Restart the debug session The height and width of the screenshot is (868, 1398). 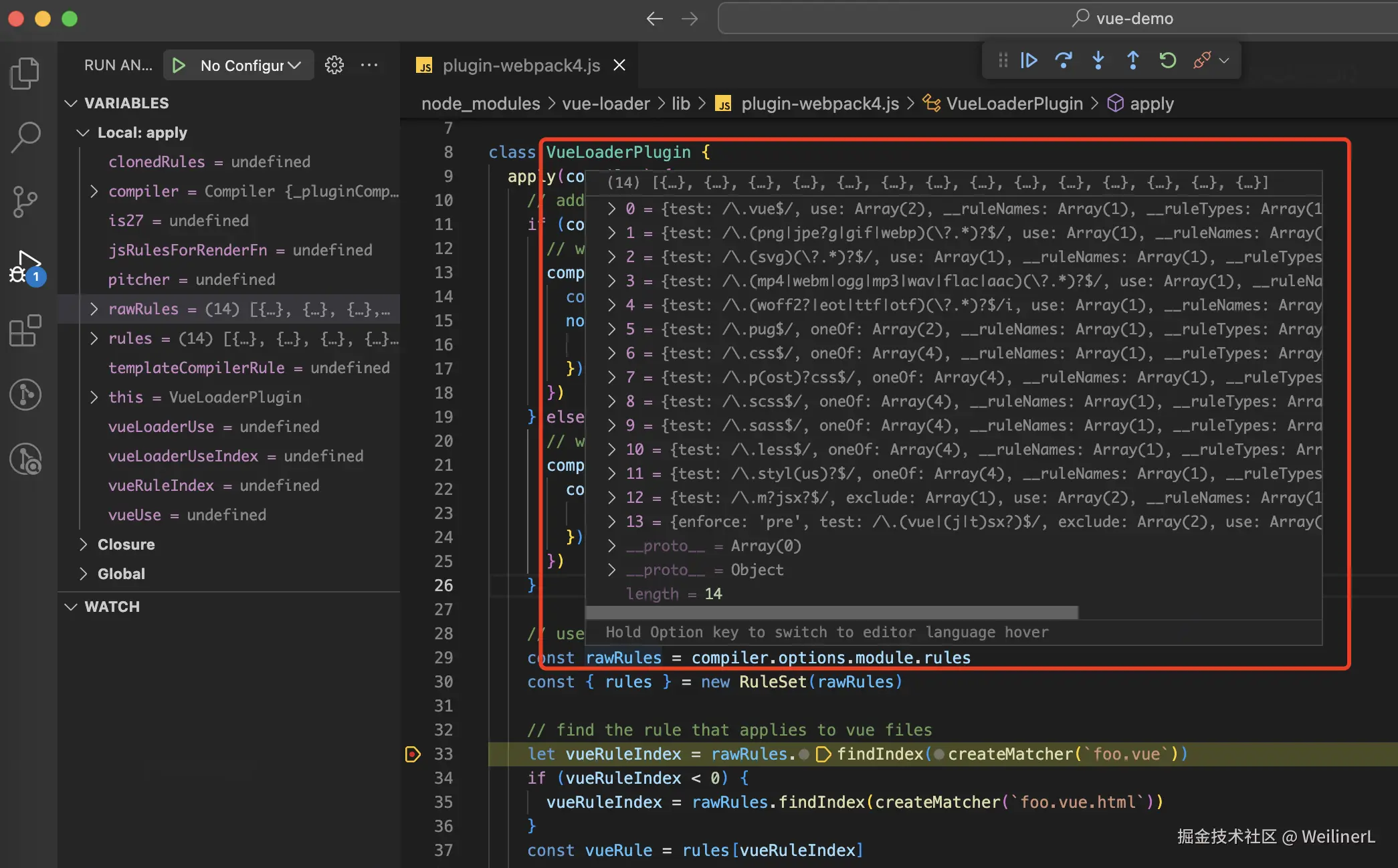click(1168, 61)
